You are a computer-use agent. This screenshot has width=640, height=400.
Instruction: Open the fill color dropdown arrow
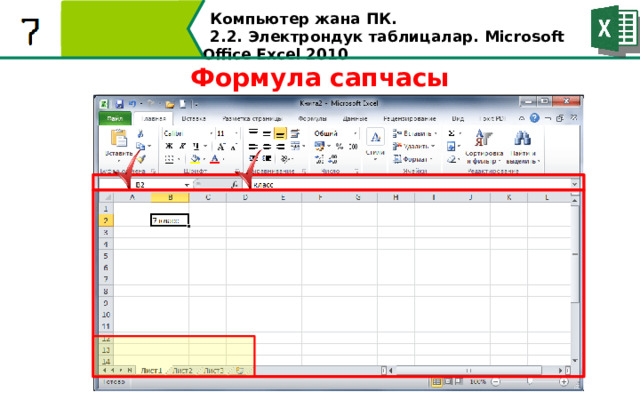(204, 159)
